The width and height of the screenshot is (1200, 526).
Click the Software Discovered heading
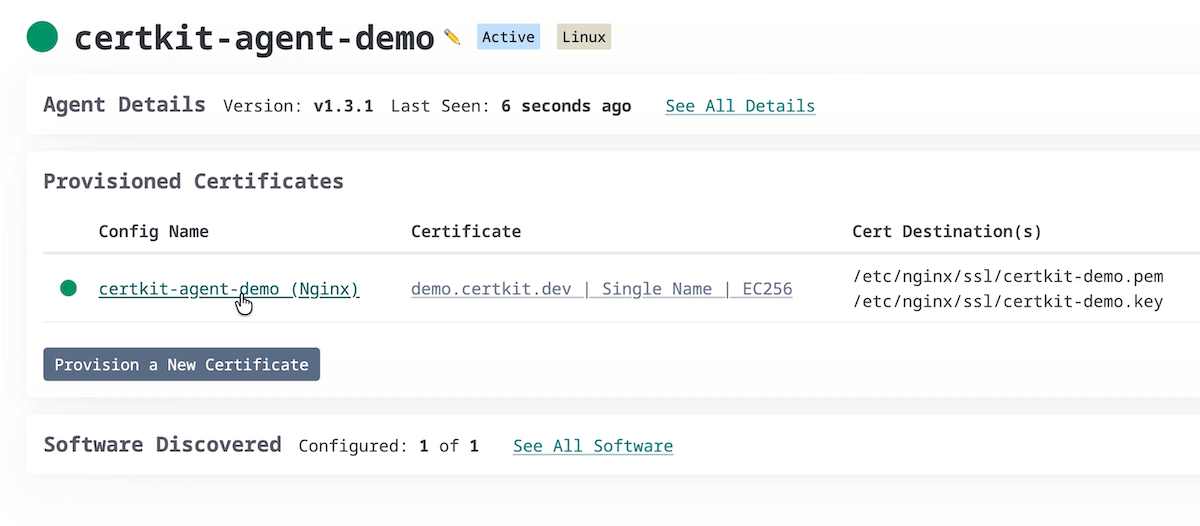[162, 445]
